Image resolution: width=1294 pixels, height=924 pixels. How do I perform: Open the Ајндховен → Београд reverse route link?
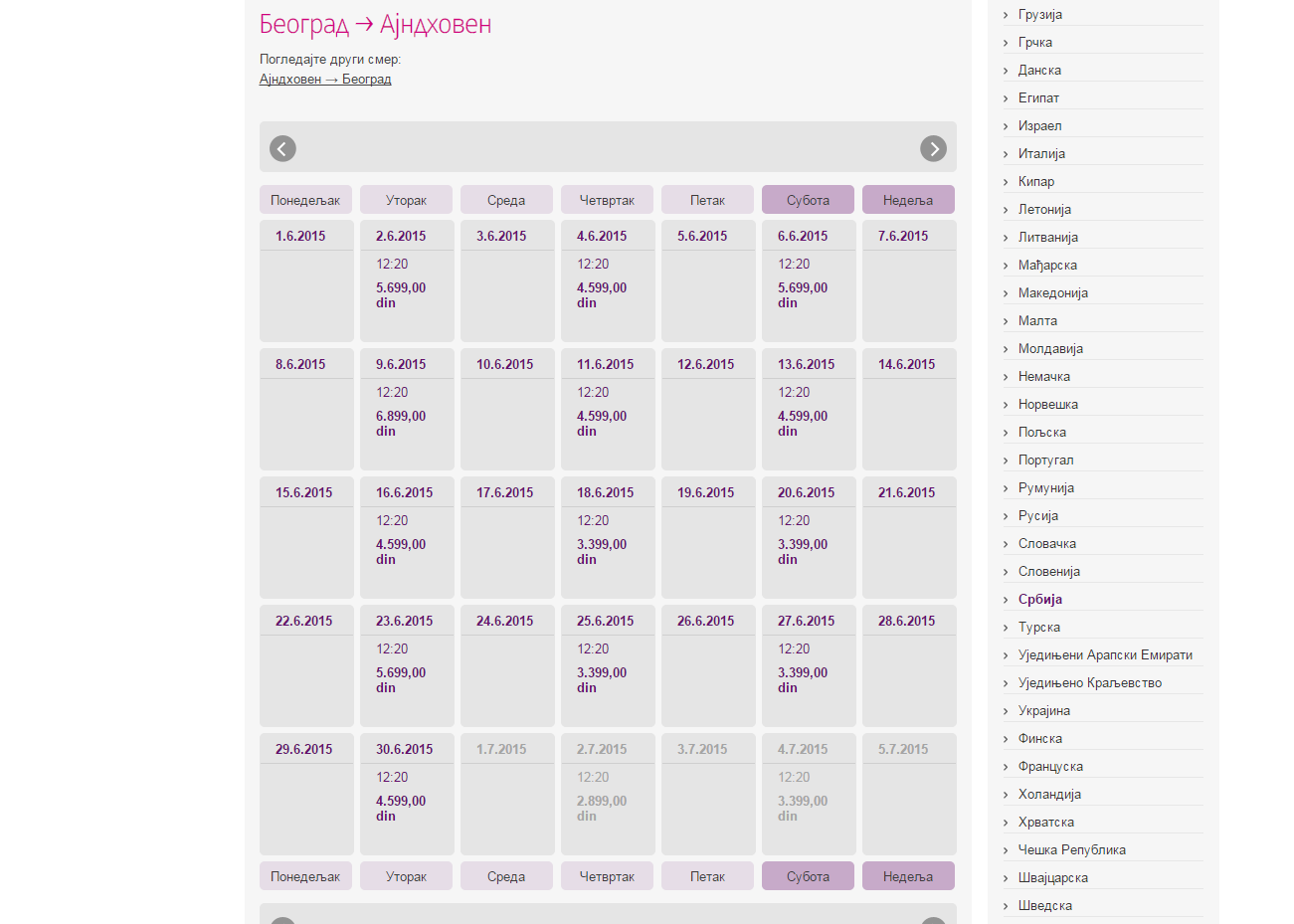coord(325,80)
